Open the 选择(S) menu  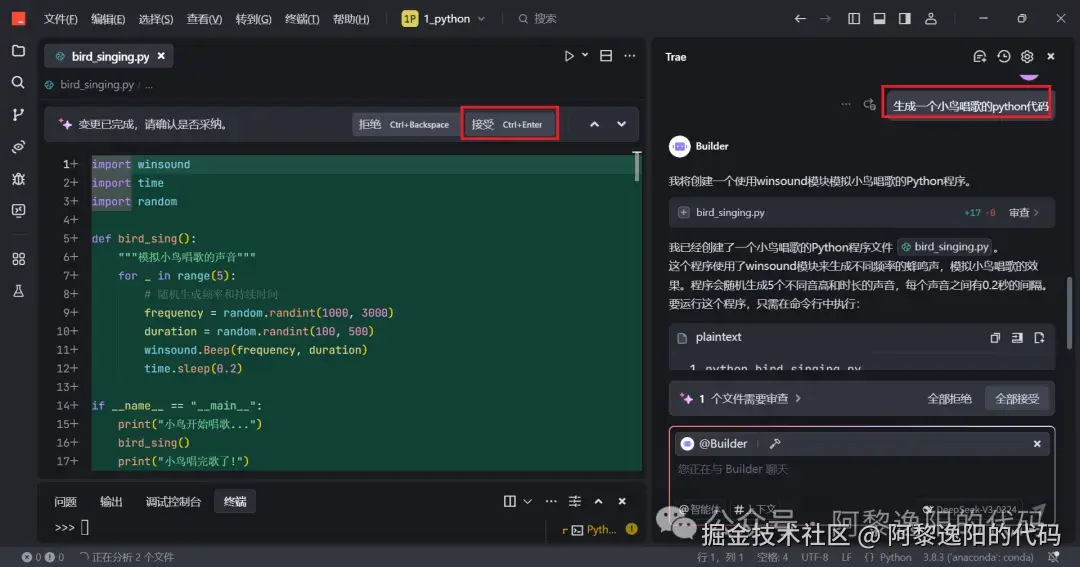click(156, 19)
